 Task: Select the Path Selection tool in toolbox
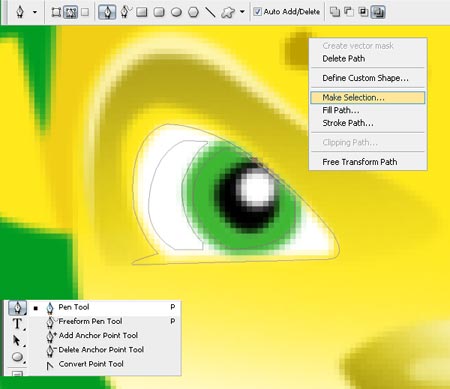[17, 341]
